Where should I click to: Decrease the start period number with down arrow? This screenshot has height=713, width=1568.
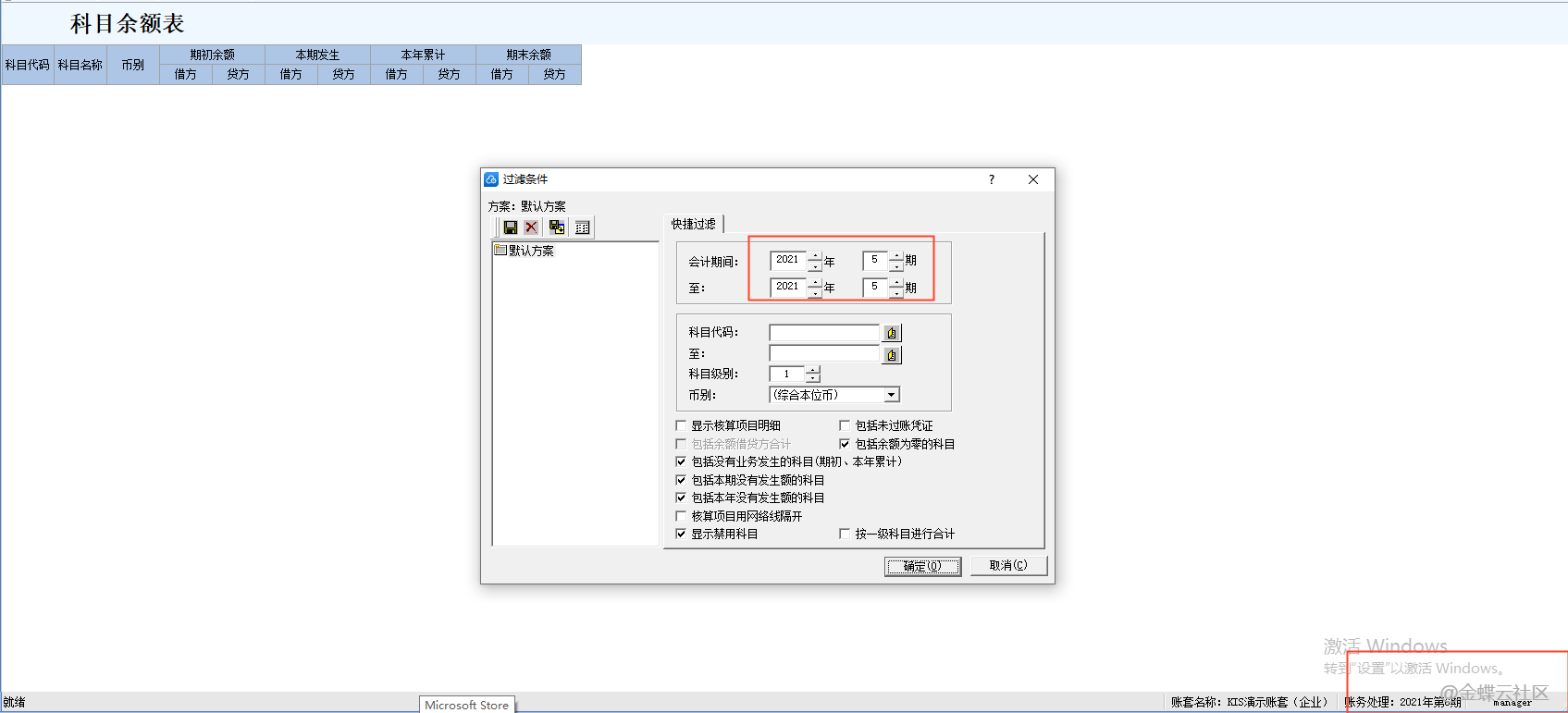895,266
